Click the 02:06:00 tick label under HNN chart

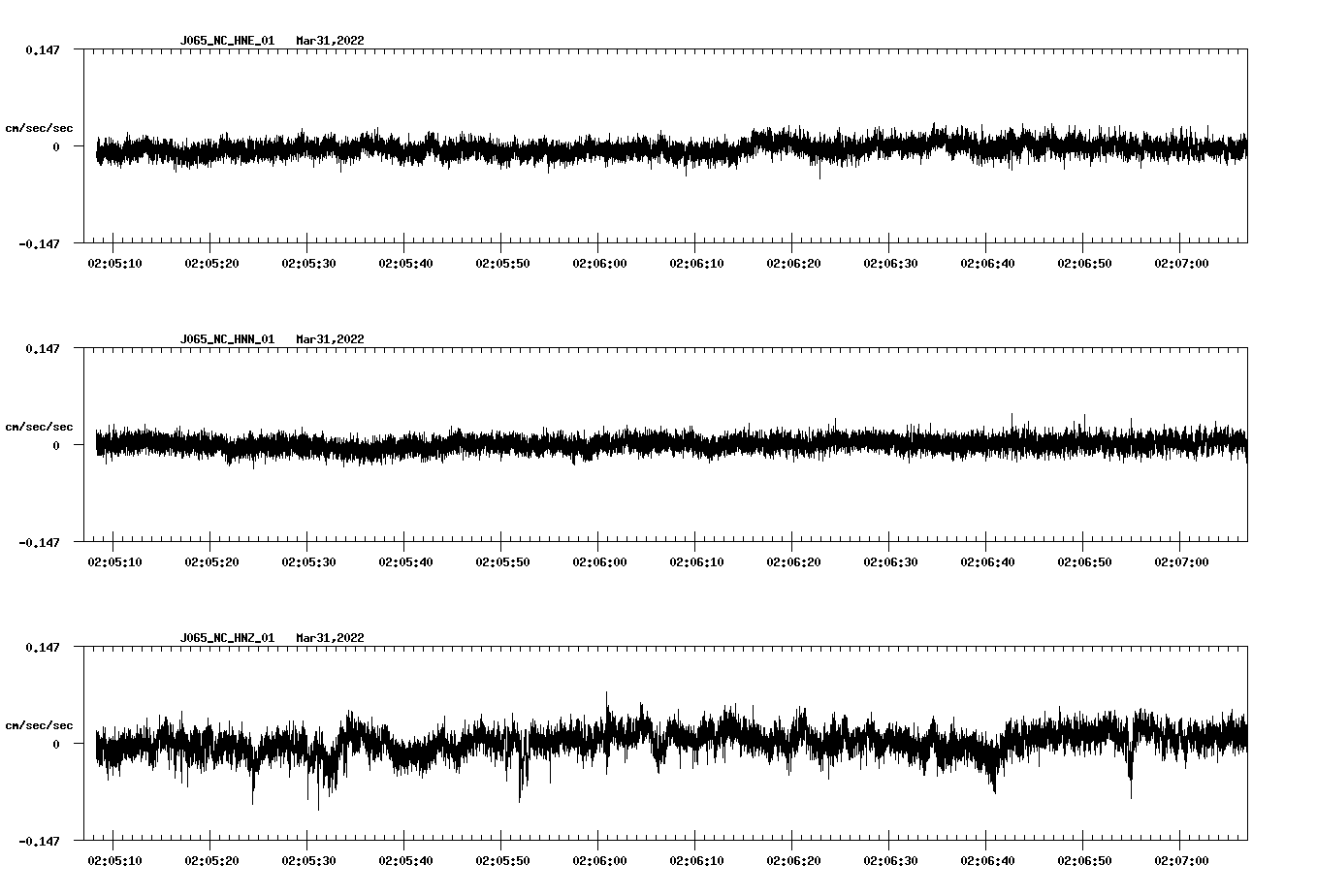[599, 562]
